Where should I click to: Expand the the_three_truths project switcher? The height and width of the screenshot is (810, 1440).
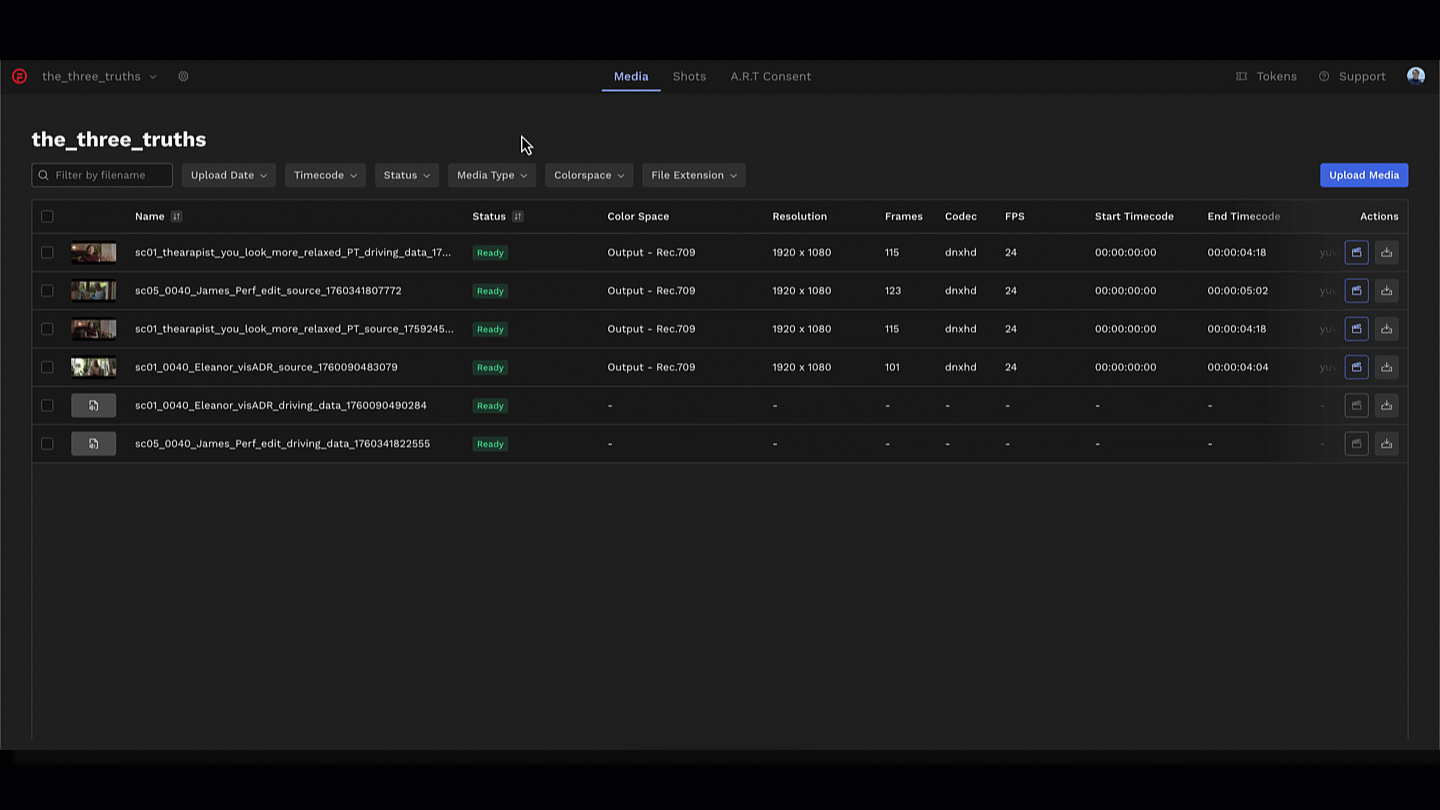(x=99, y=76)
